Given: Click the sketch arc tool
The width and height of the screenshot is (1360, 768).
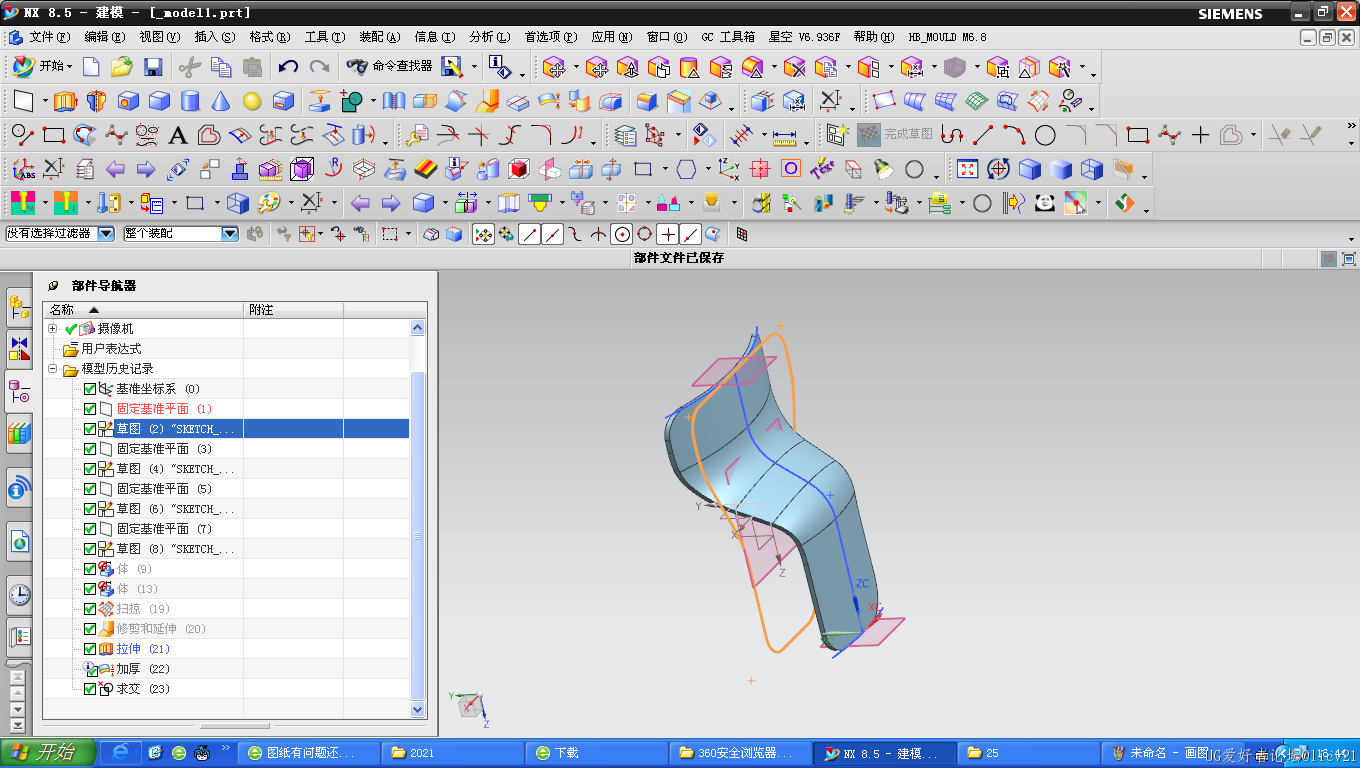Looking at the screenshot, I should [x=1014, y=135].
